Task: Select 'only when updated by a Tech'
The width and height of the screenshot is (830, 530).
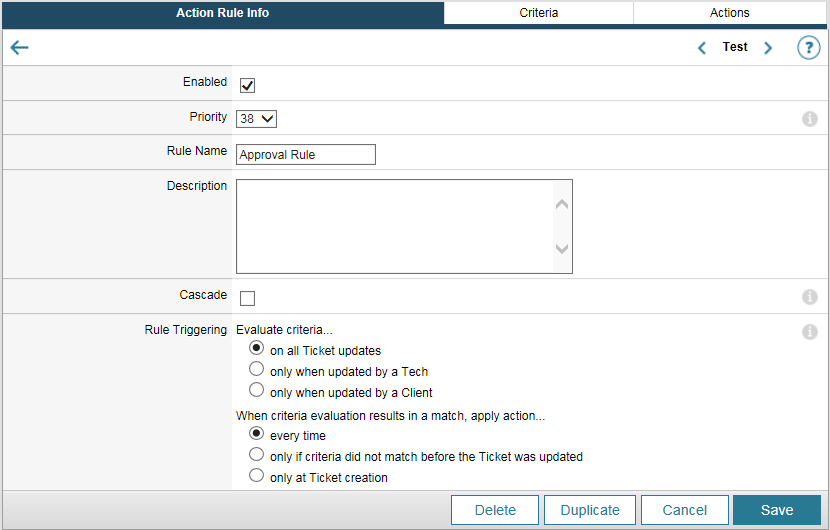Action: pyautogui.click(x=257, y=370)
